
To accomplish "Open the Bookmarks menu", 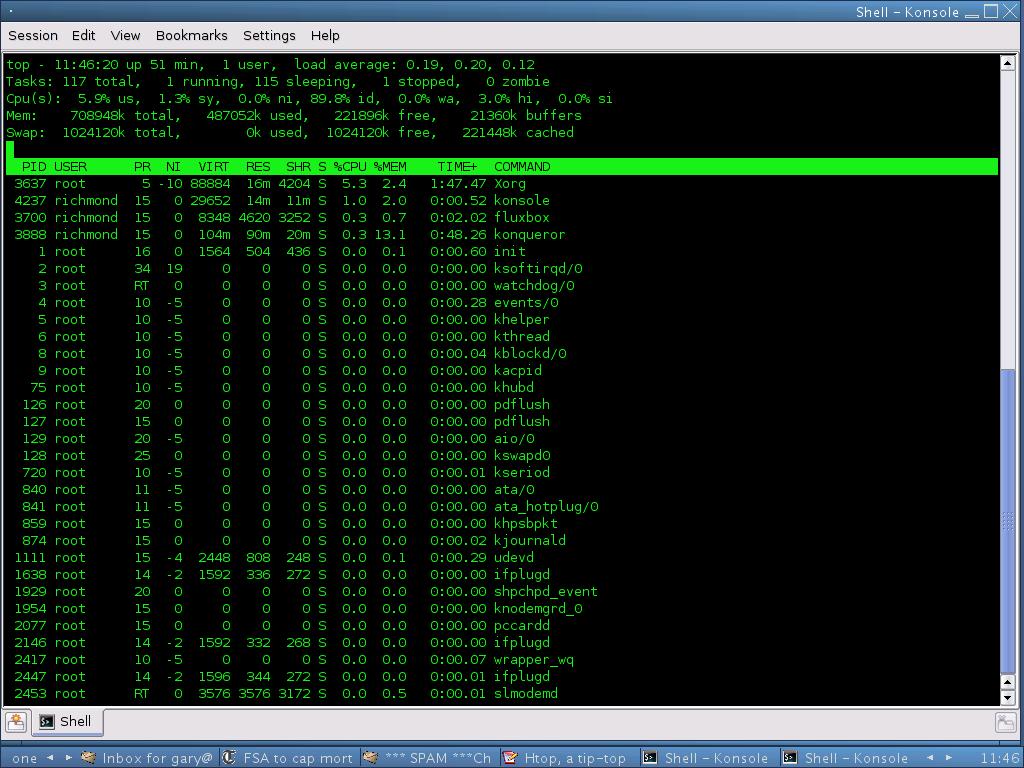I will pos(191,36).
